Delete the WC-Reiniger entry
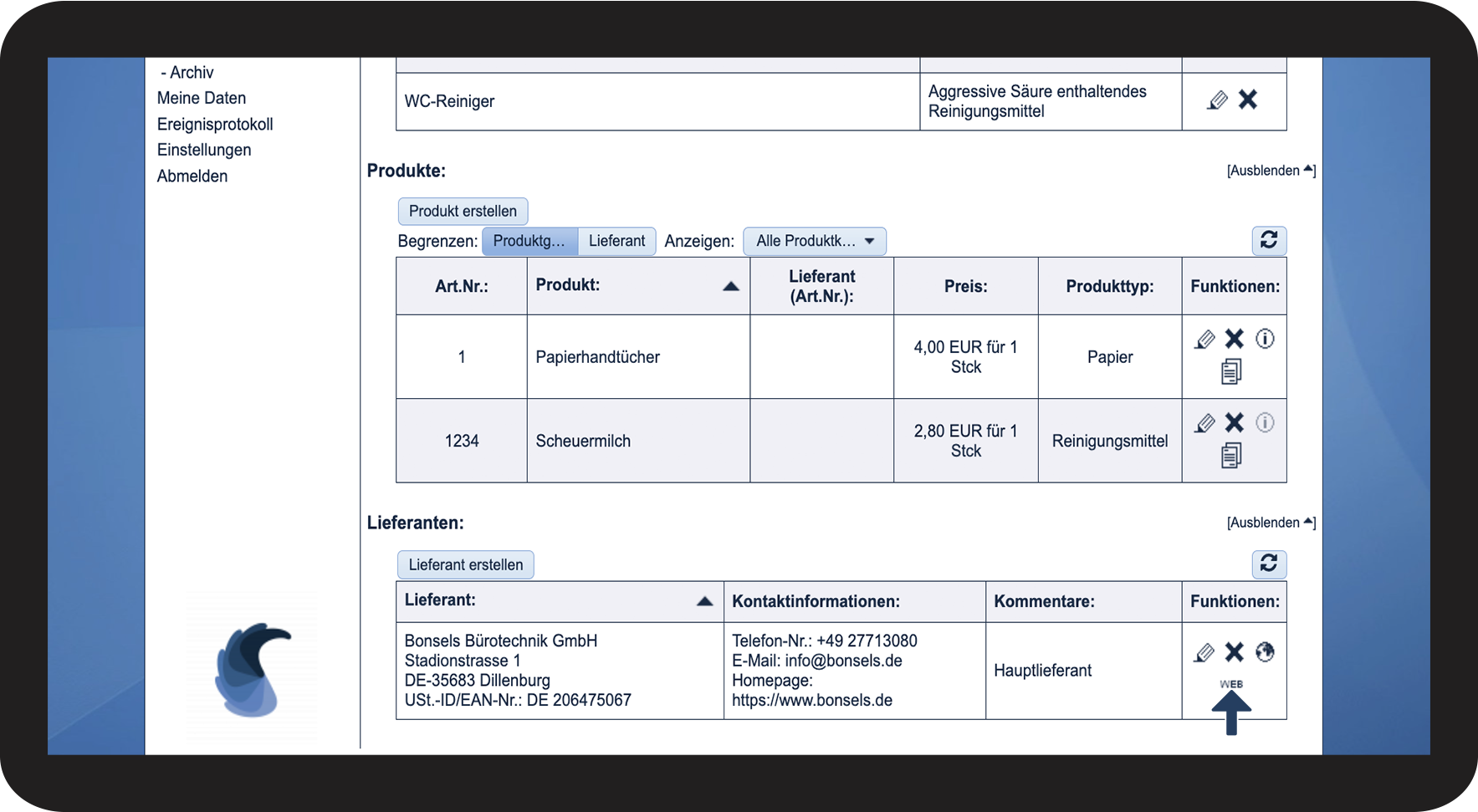 click(1248, 100)
